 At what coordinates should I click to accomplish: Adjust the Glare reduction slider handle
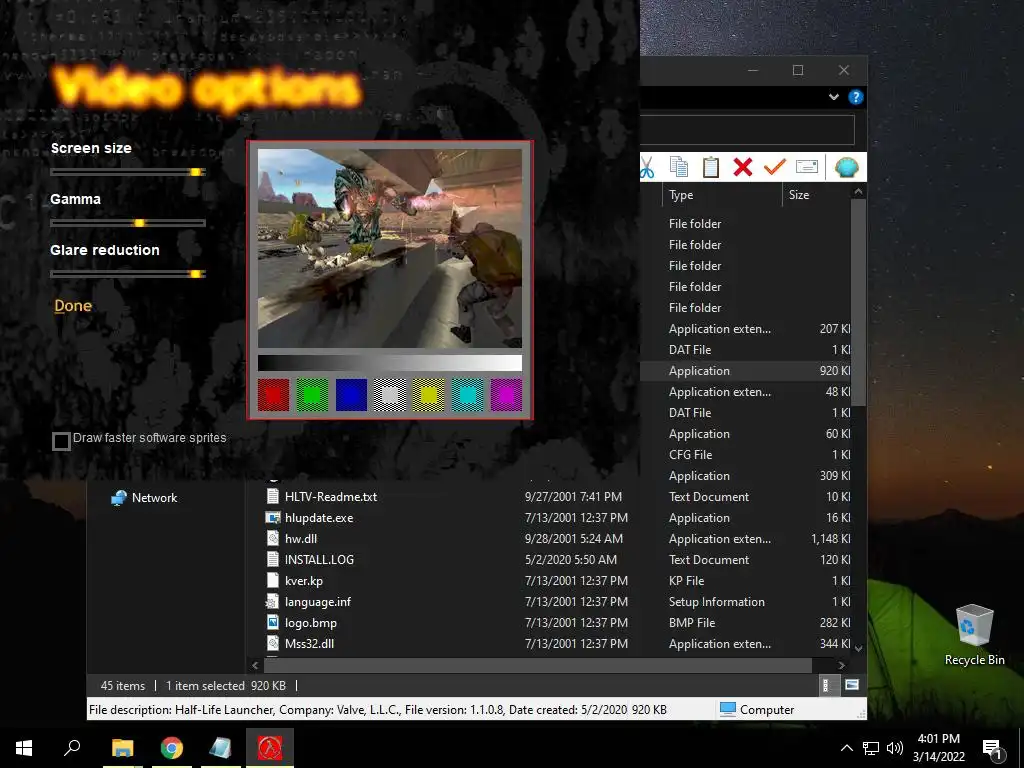click(x=195, y=274)
